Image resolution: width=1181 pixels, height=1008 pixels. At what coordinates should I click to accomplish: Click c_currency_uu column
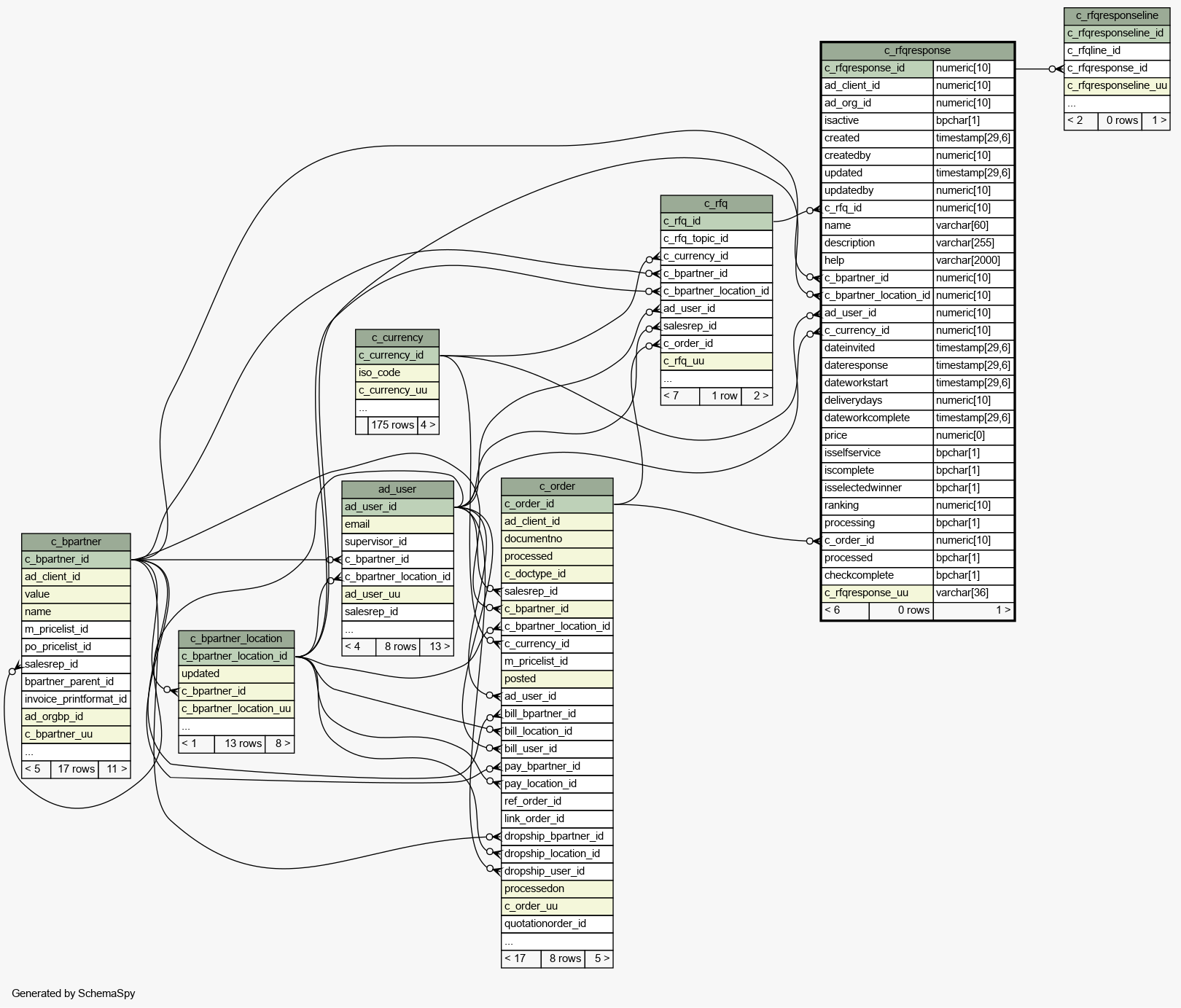[397, 391]
